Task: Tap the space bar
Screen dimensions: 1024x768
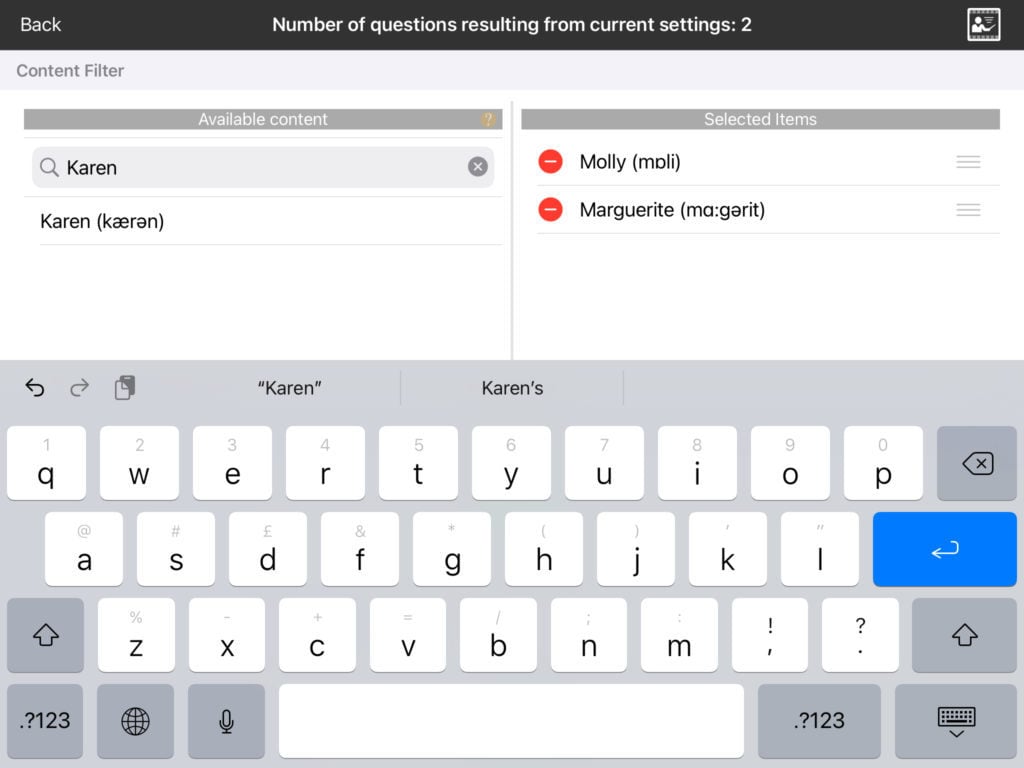Action: [x=511, y=720]
